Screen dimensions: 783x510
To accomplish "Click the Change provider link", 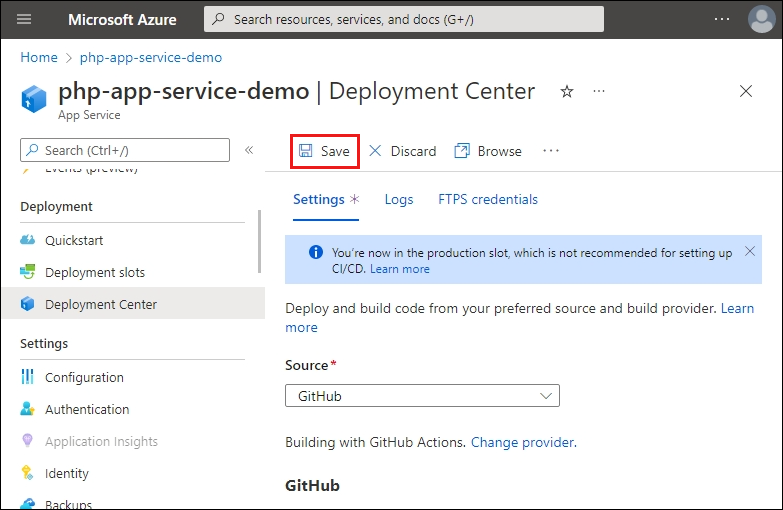I will pos(522,442).
